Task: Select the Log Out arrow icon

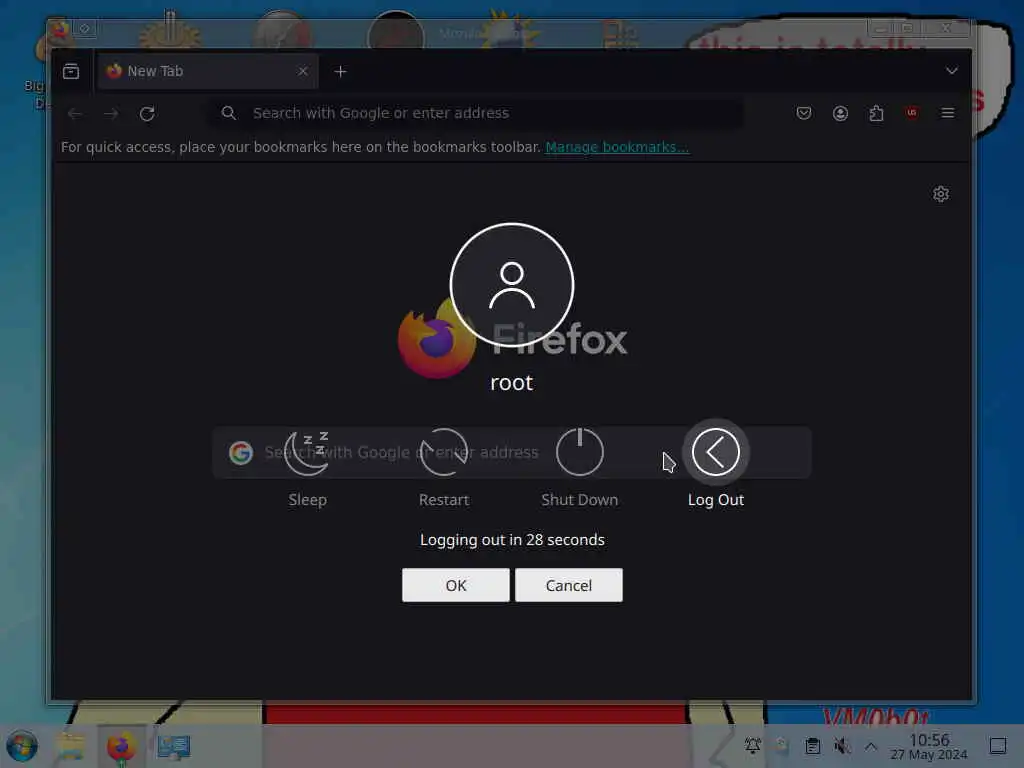Action: click(x=716, y=452)
